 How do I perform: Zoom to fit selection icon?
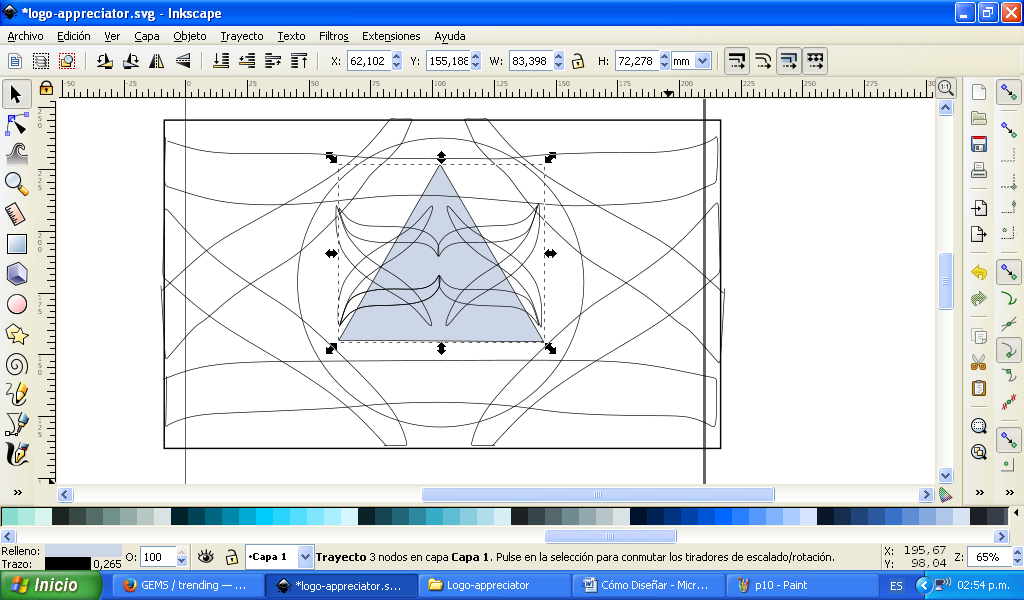[x=978, y=426]
